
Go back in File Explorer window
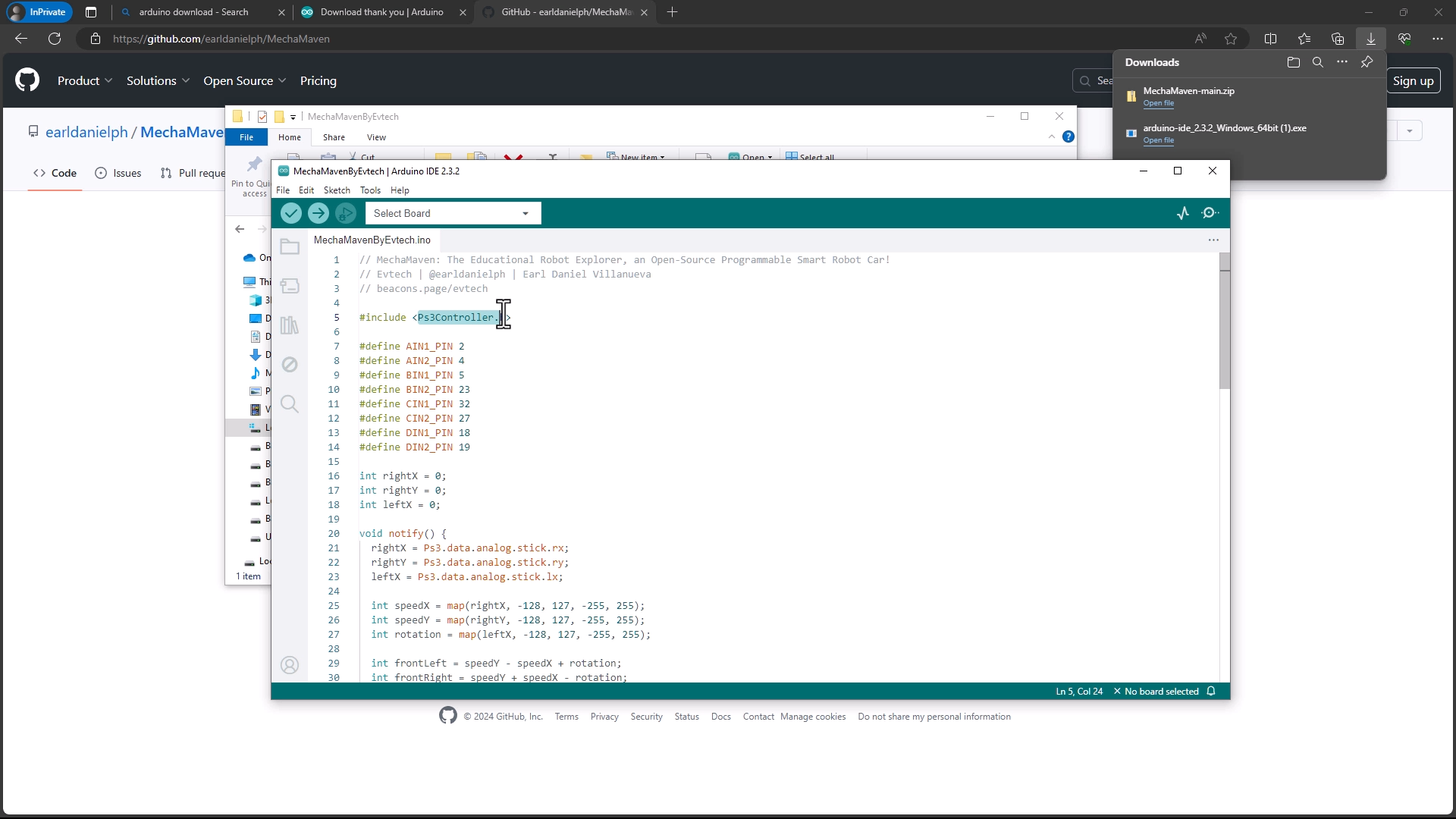240,228
